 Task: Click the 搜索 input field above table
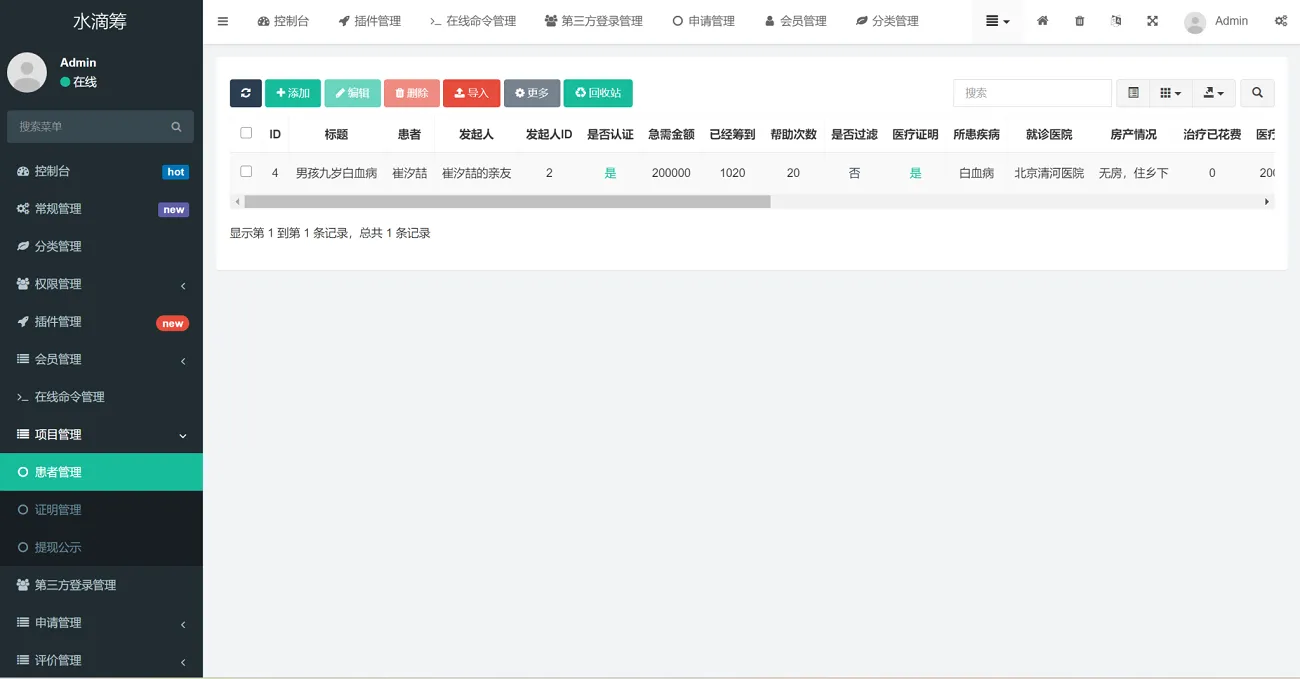click(1031, 93)
